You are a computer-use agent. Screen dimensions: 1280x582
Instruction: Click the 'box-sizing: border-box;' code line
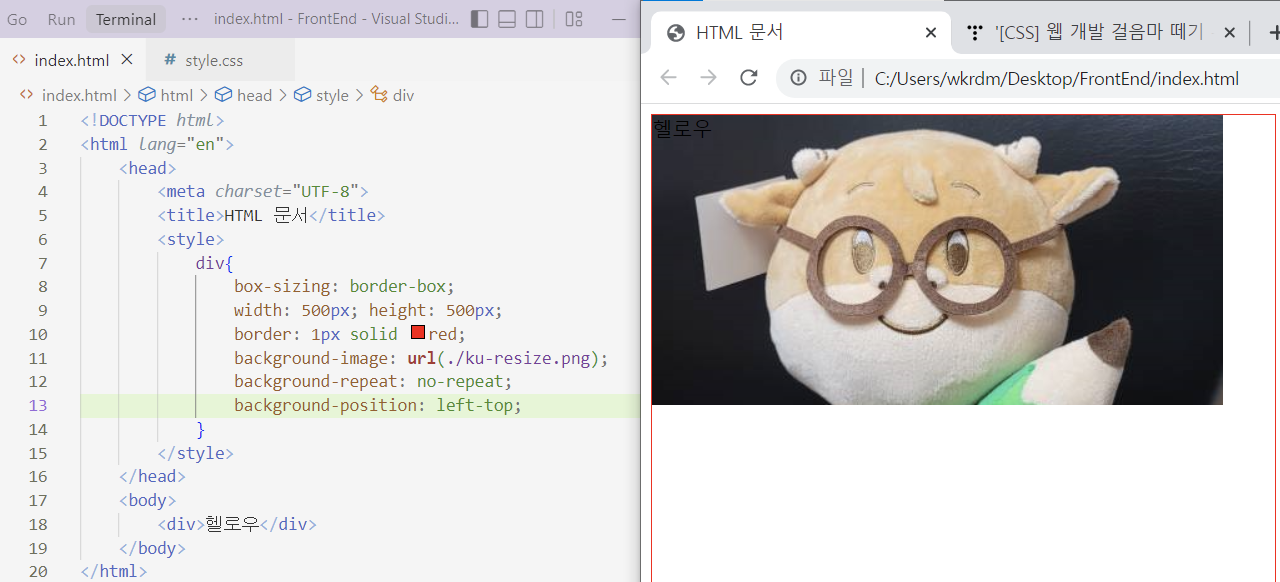point(345,286)
